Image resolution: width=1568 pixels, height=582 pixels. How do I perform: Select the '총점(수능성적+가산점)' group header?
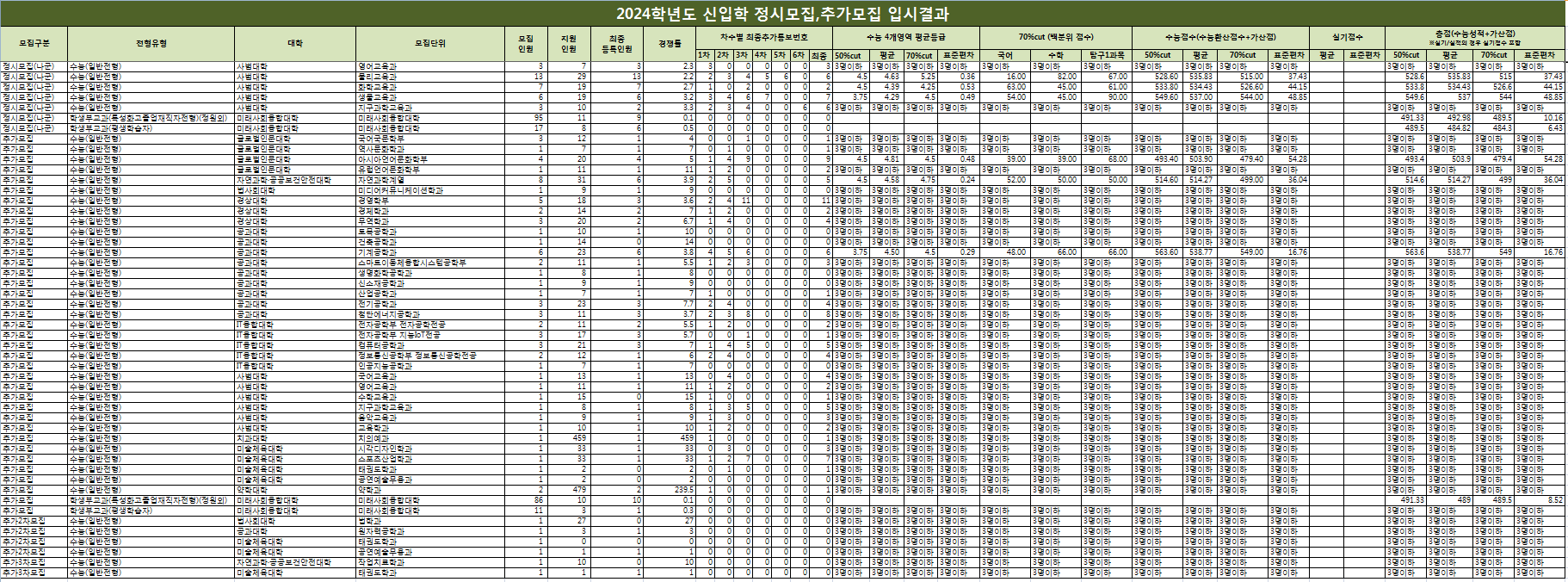pos(1474,38)
